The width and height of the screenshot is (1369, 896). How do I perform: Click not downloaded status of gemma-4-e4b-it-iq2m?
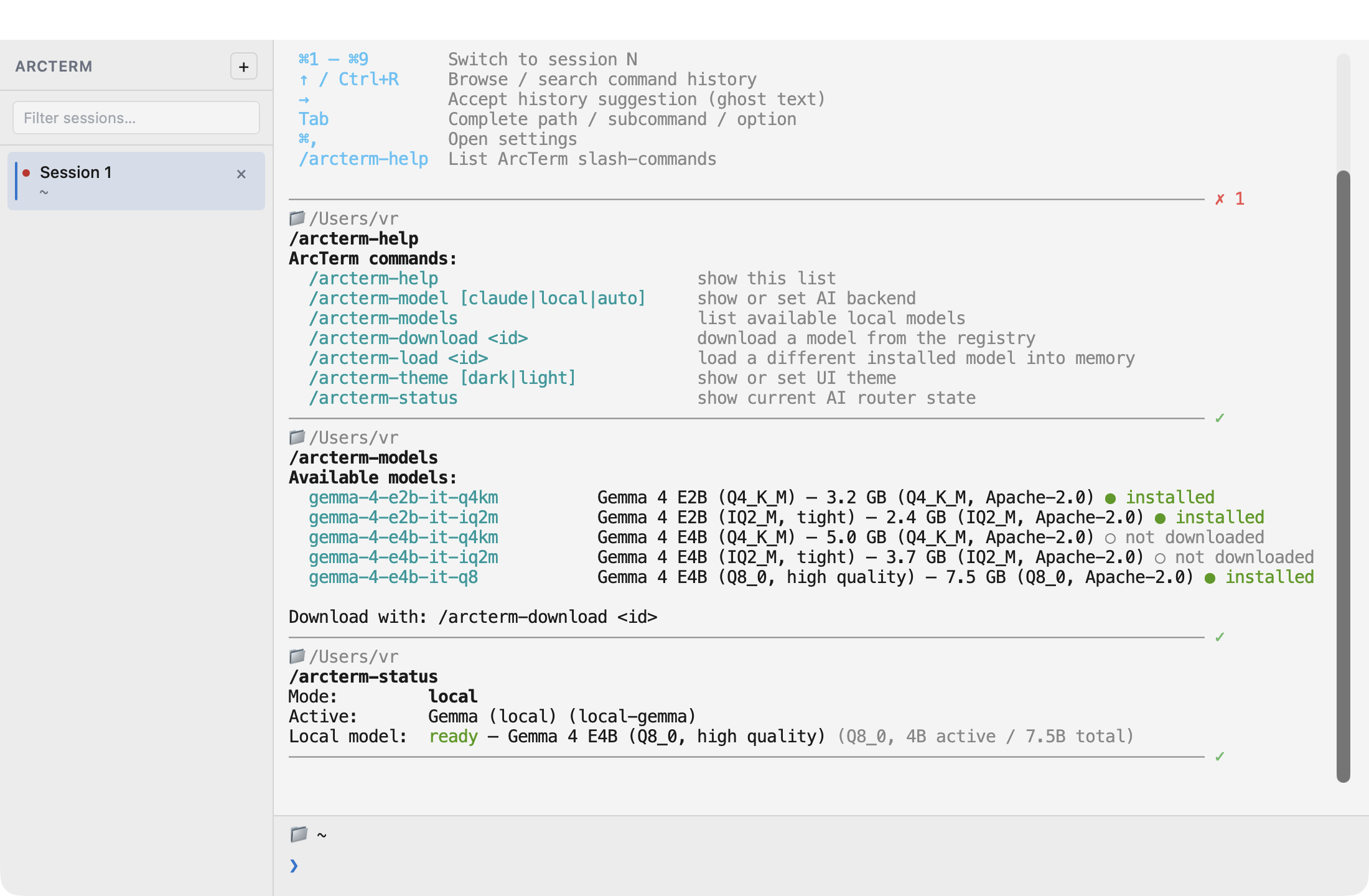click(x=1235, y=558)
